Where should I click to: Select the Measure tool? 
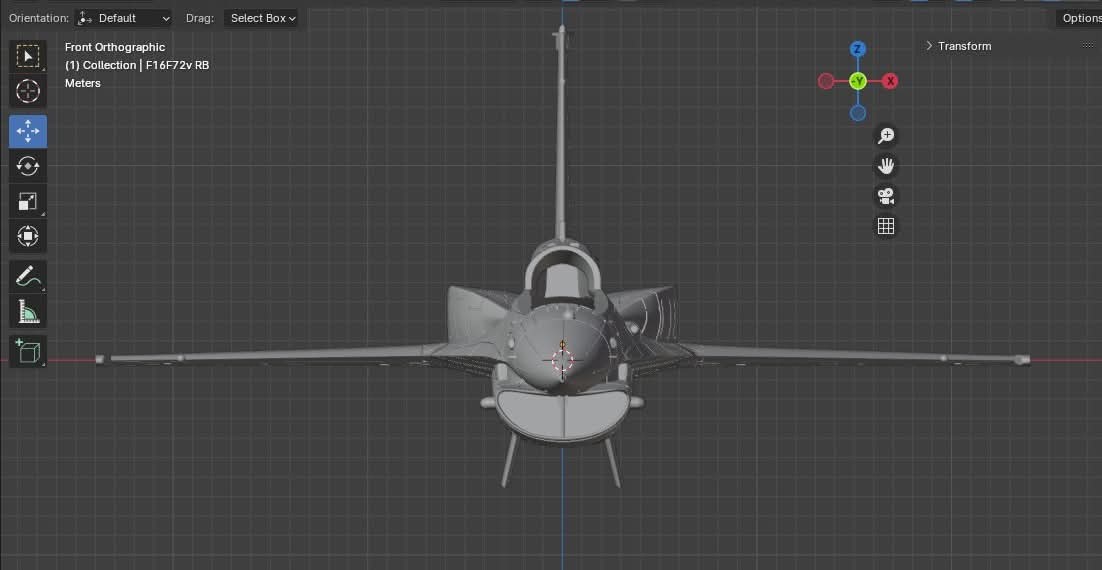coord(27,311)
